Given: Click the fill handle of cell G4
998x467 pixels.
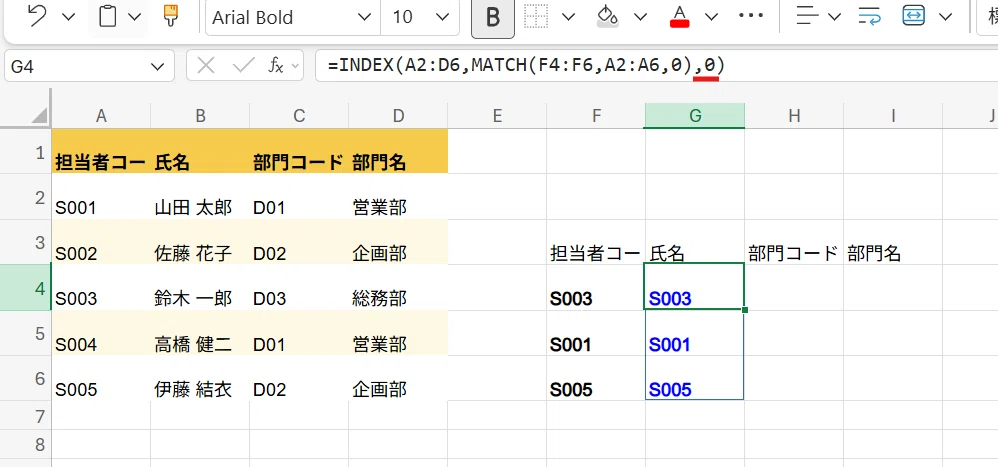Looking at the screenshot, I should coord(745,310).
